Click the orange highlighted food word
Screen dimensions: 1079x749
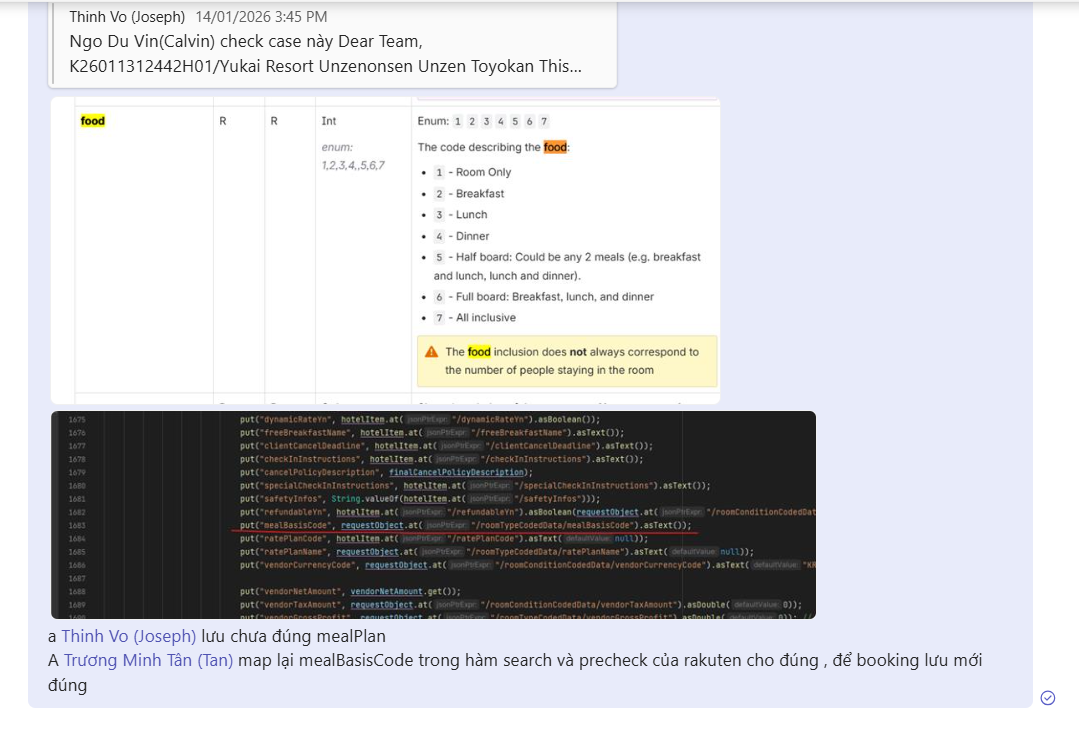[555, 147]
